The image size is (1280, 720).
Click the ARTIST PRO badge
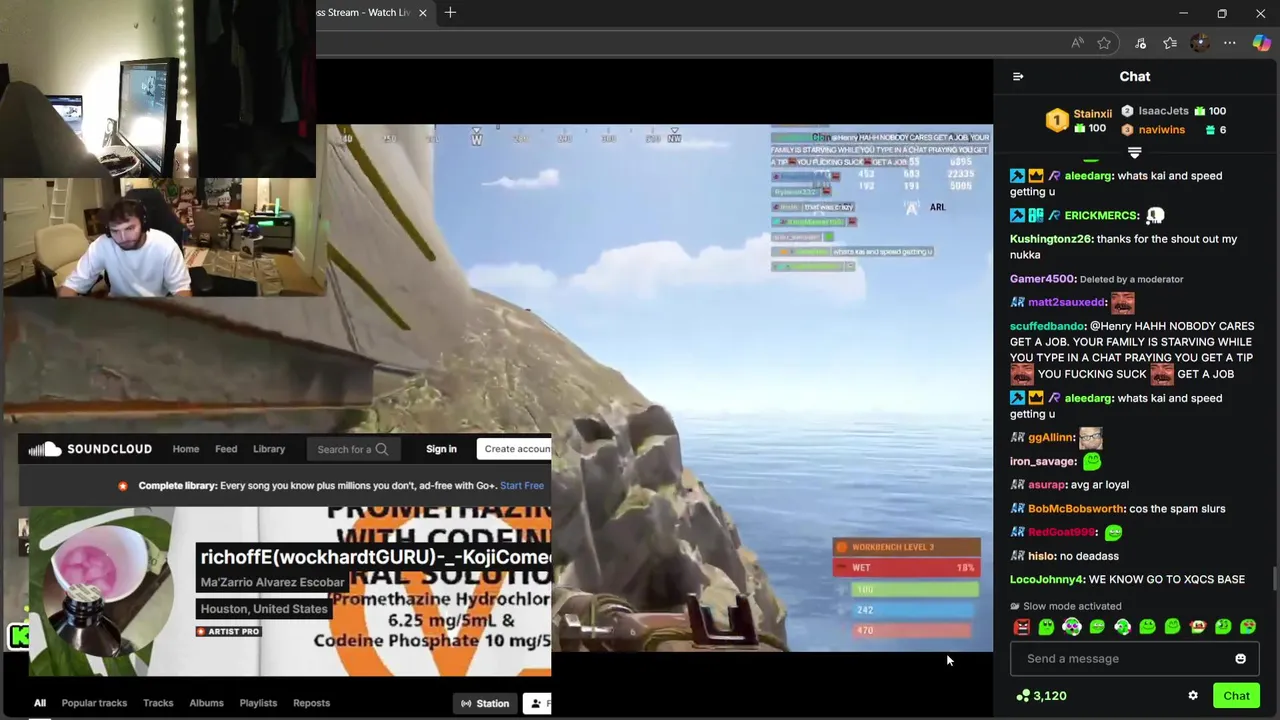[229, 632]
